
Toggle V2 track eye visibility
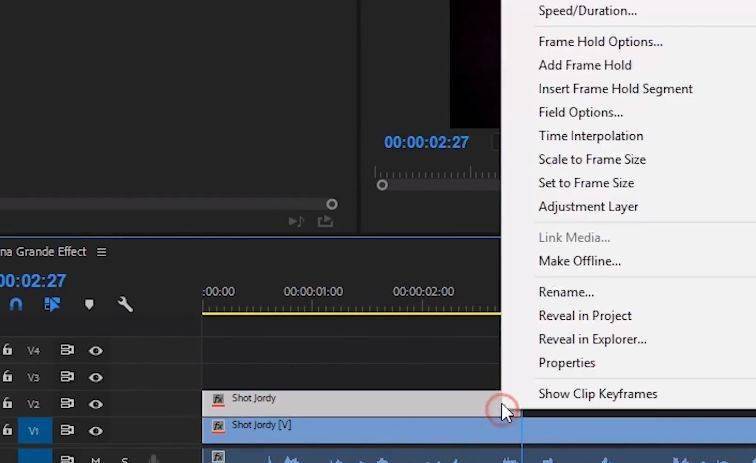95,404
